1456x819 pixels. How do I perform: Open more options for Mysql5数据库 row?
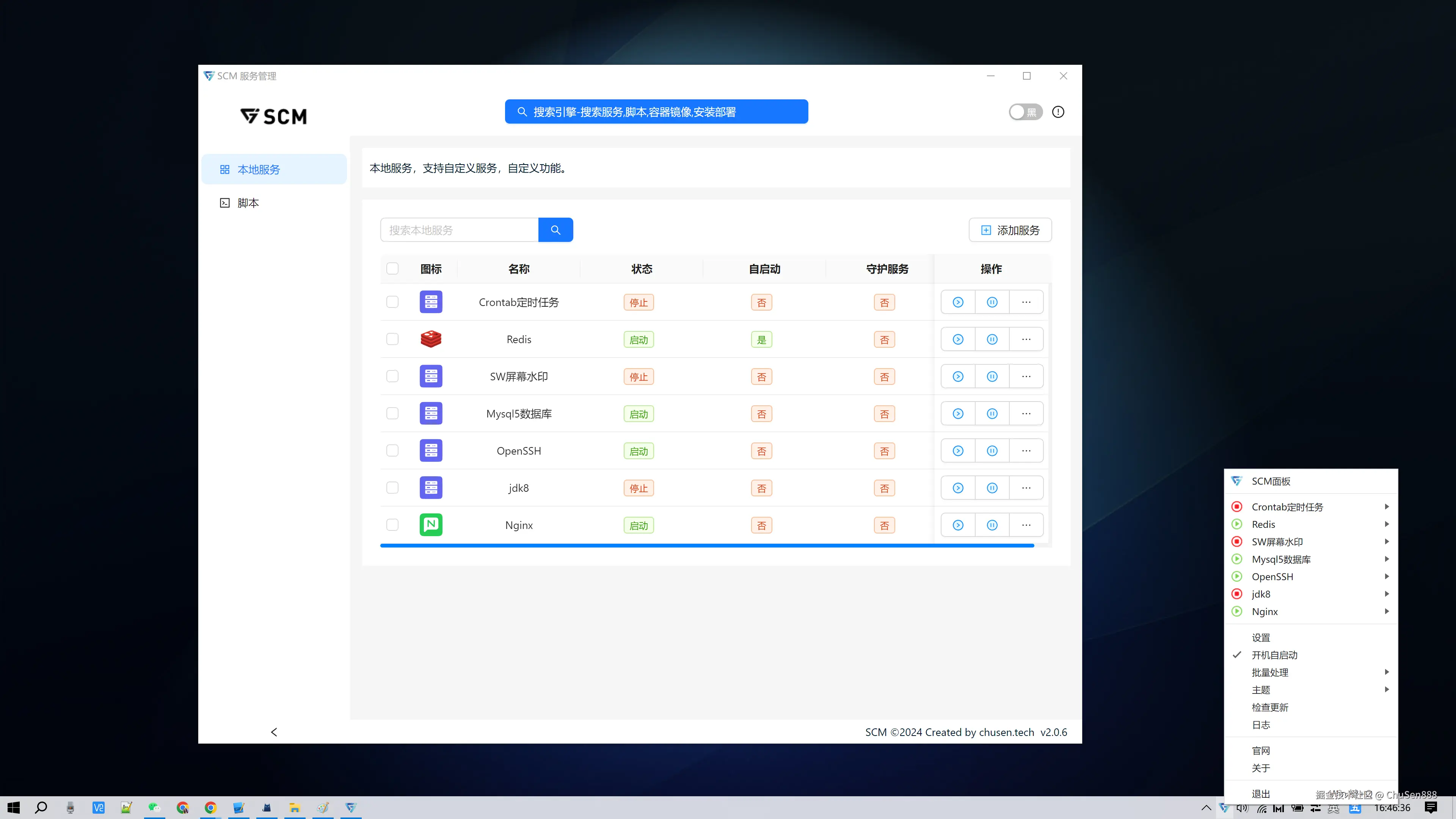click(1026, 414)
